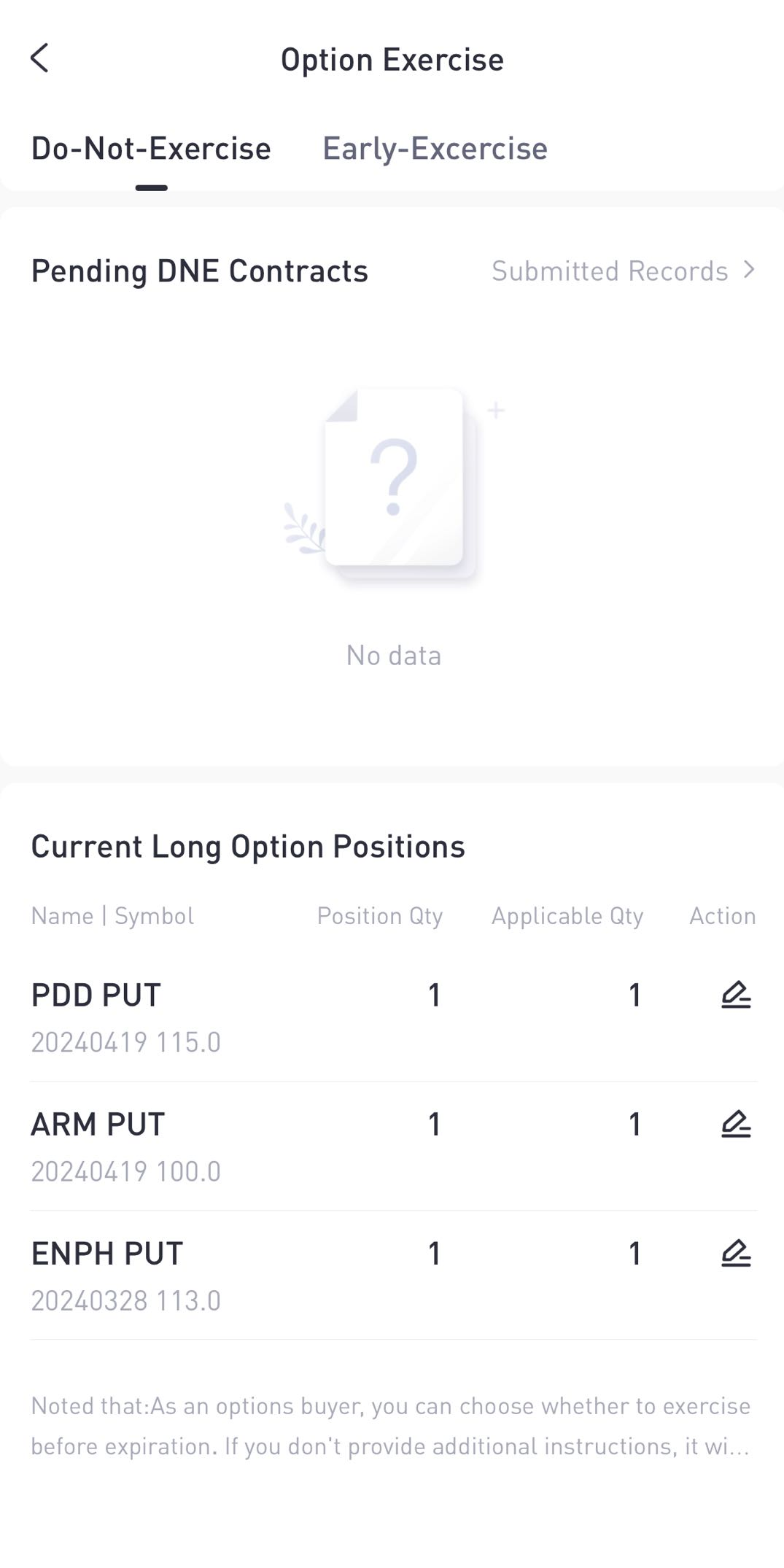
Task: Switch to the Do-Not-Exercise tab
Action: click(x=151, y=149)
